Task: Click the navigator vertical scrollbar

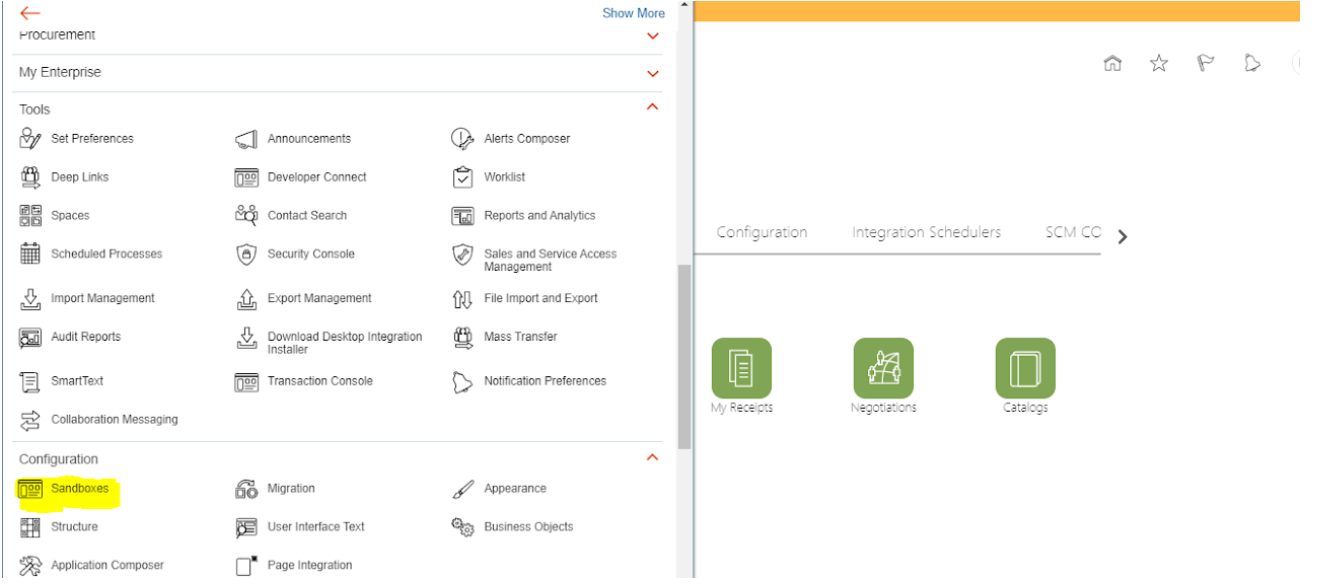Action: coord(684,355)
